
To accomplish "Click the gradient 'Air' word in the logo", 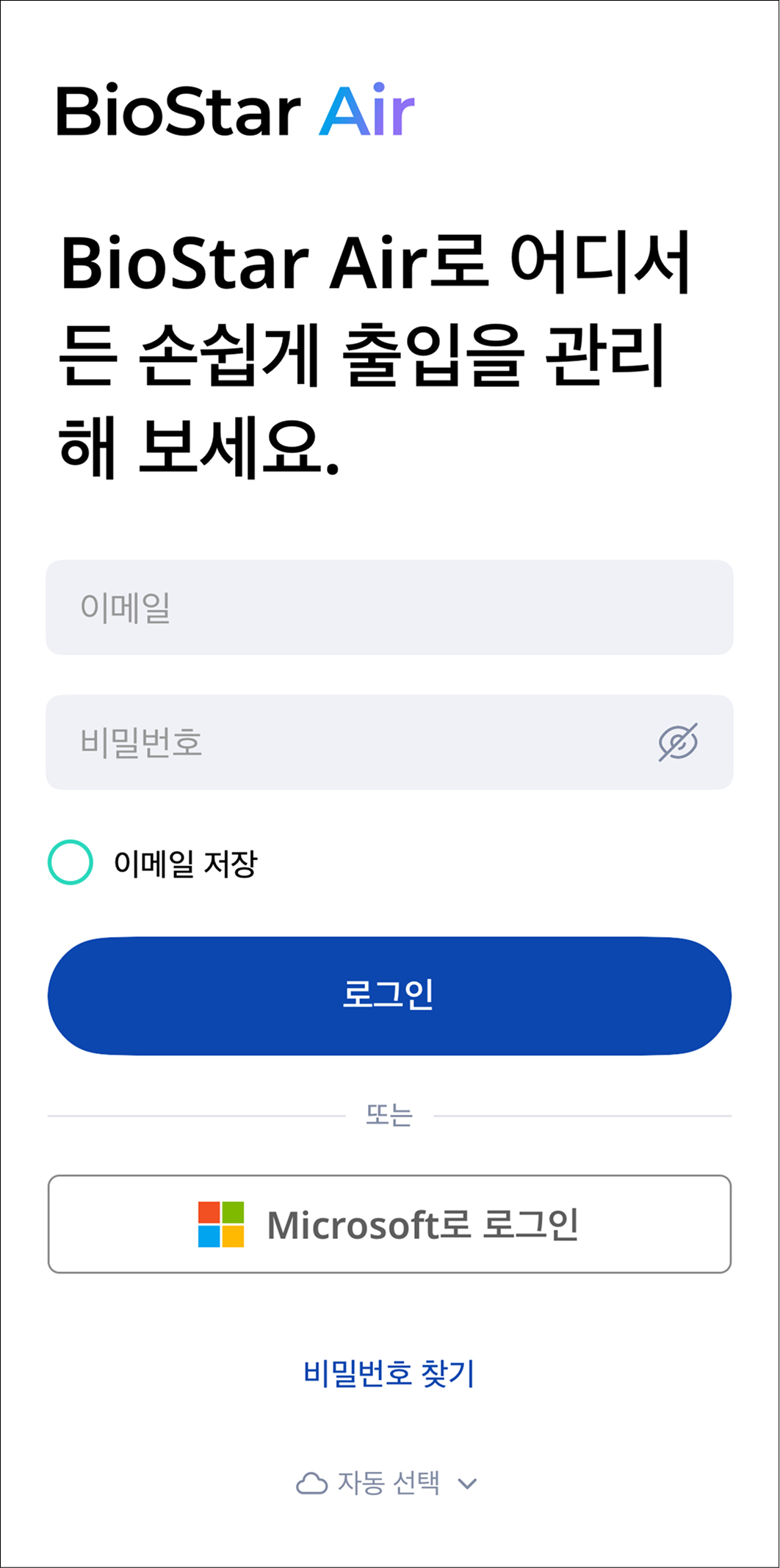I will pyautogui.click(x=366, y=112).
